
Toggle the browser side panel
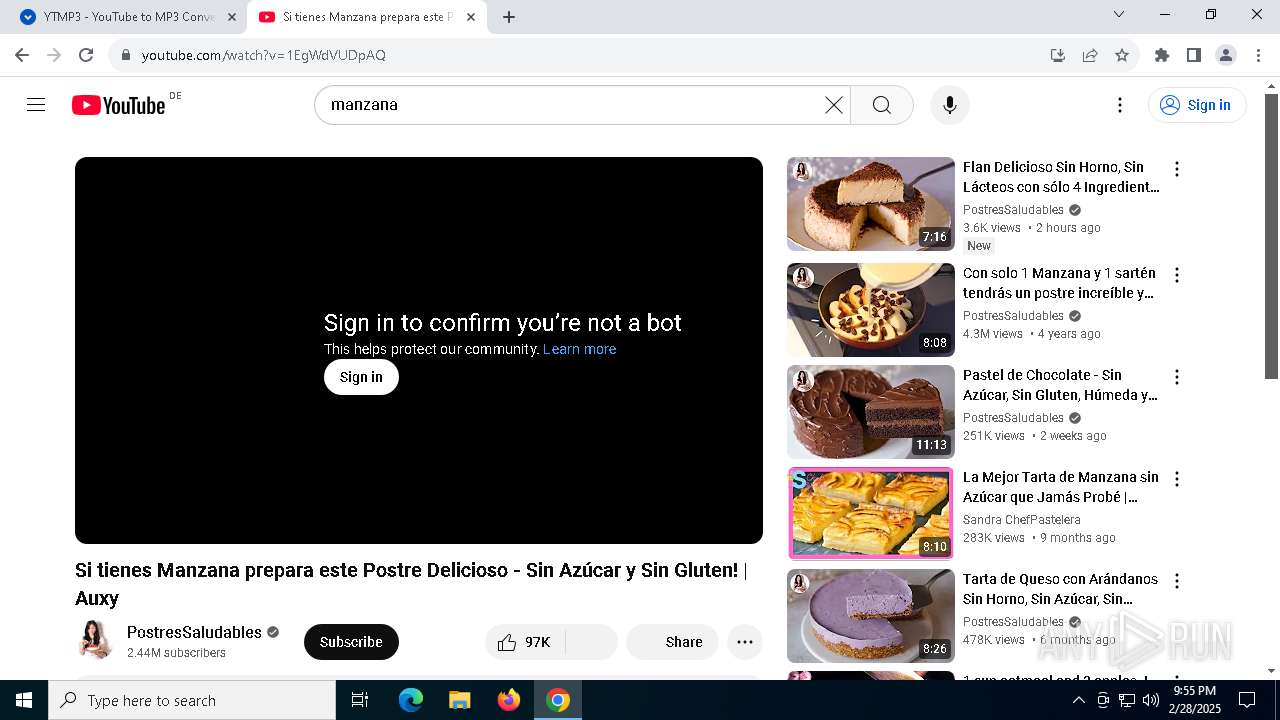tap(1194, 55)
